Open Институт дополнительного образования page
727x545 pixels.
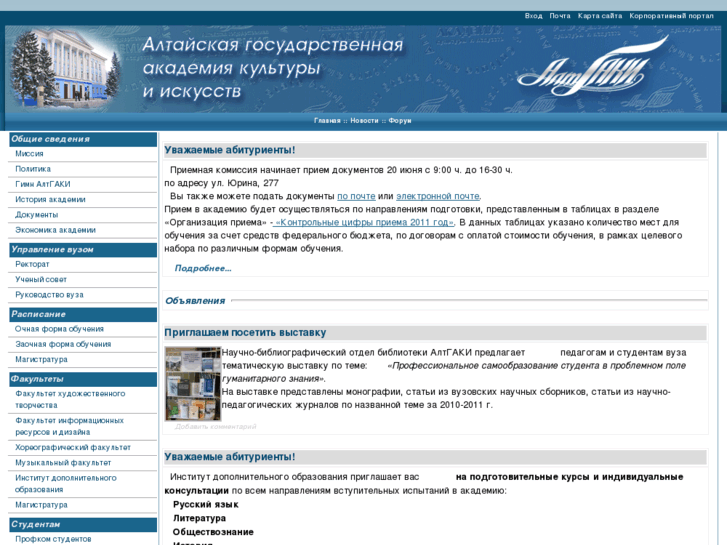(66, 484)
